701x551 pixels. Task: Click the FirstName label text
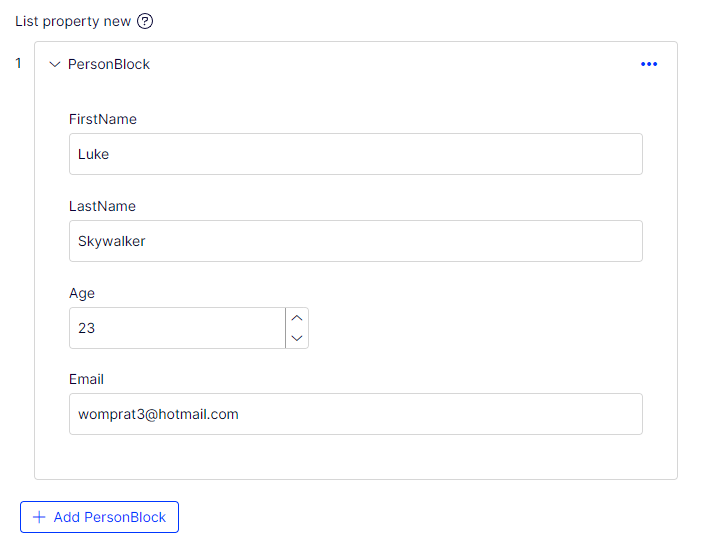coord(103,119)
